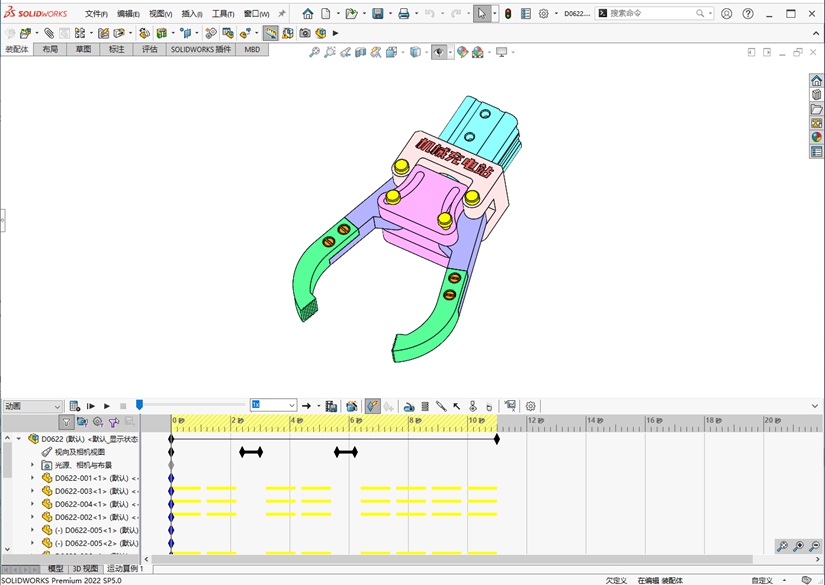This screenshot has width=825, height=585.
Task: Play the animation from start
Action: pyautogui.click(x=91, y=406)
